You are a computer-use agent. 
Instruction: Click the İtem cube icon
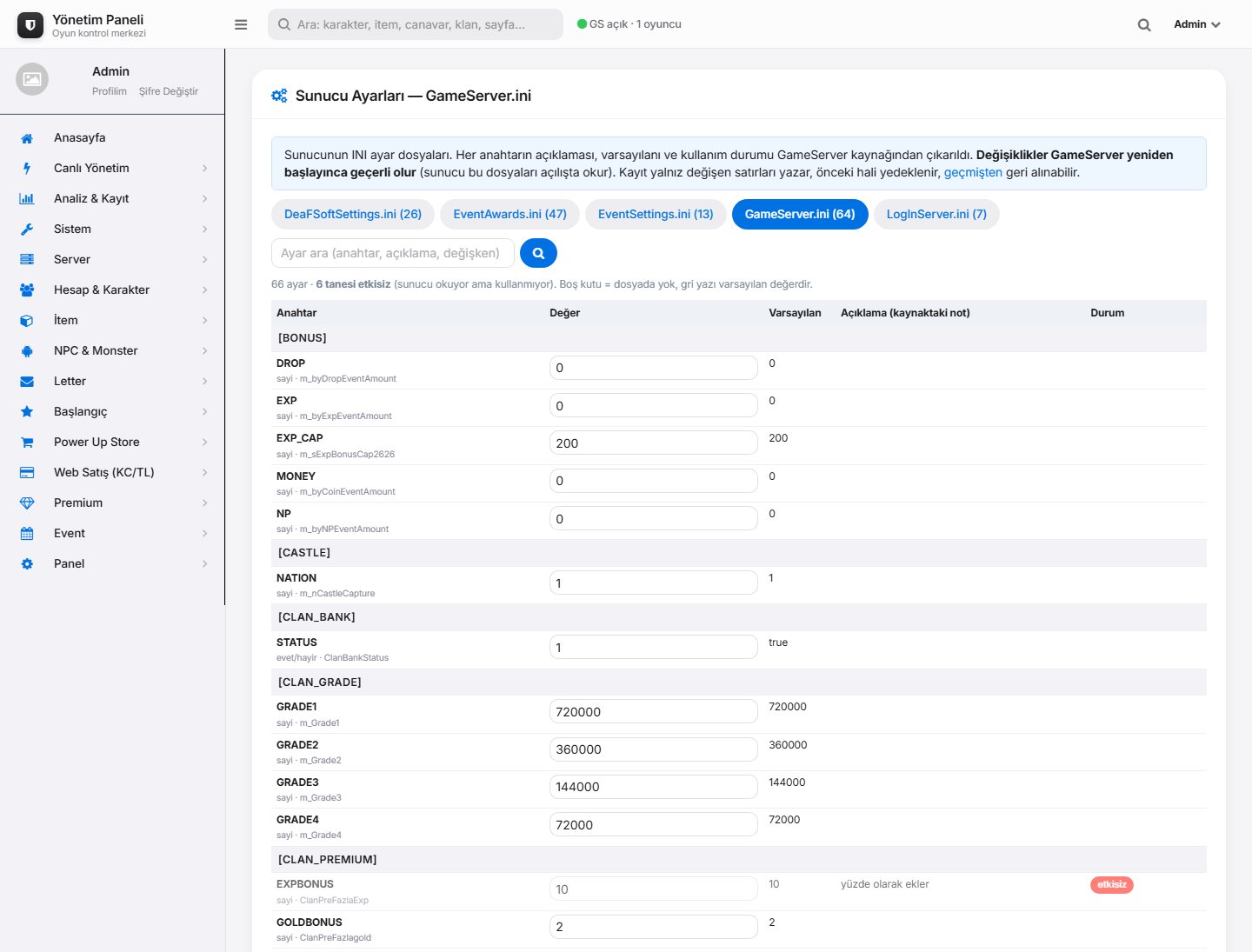tap(27, 321)
